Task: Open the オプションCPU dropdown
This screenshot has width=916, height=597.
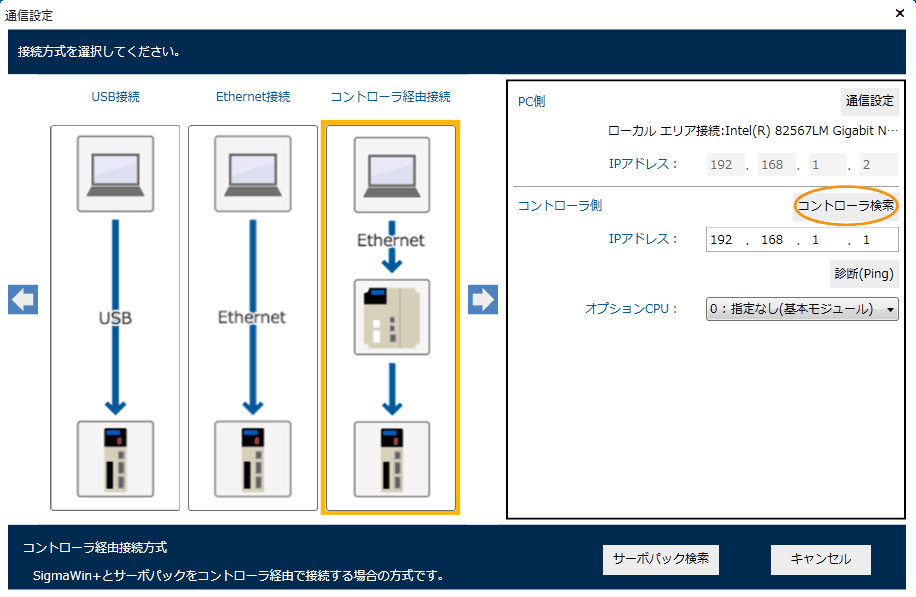Action: (801, 309)
